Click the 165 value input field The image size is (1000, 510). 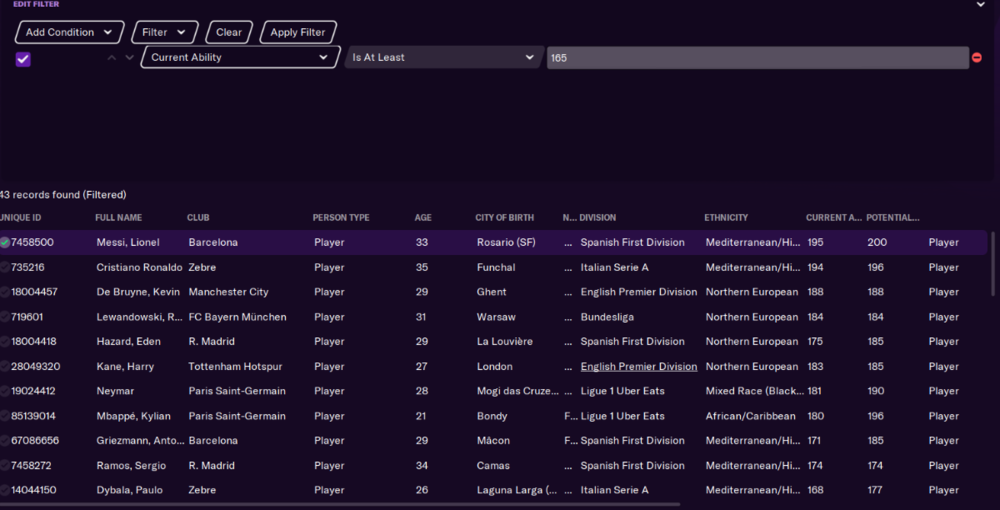pos(758,57)
